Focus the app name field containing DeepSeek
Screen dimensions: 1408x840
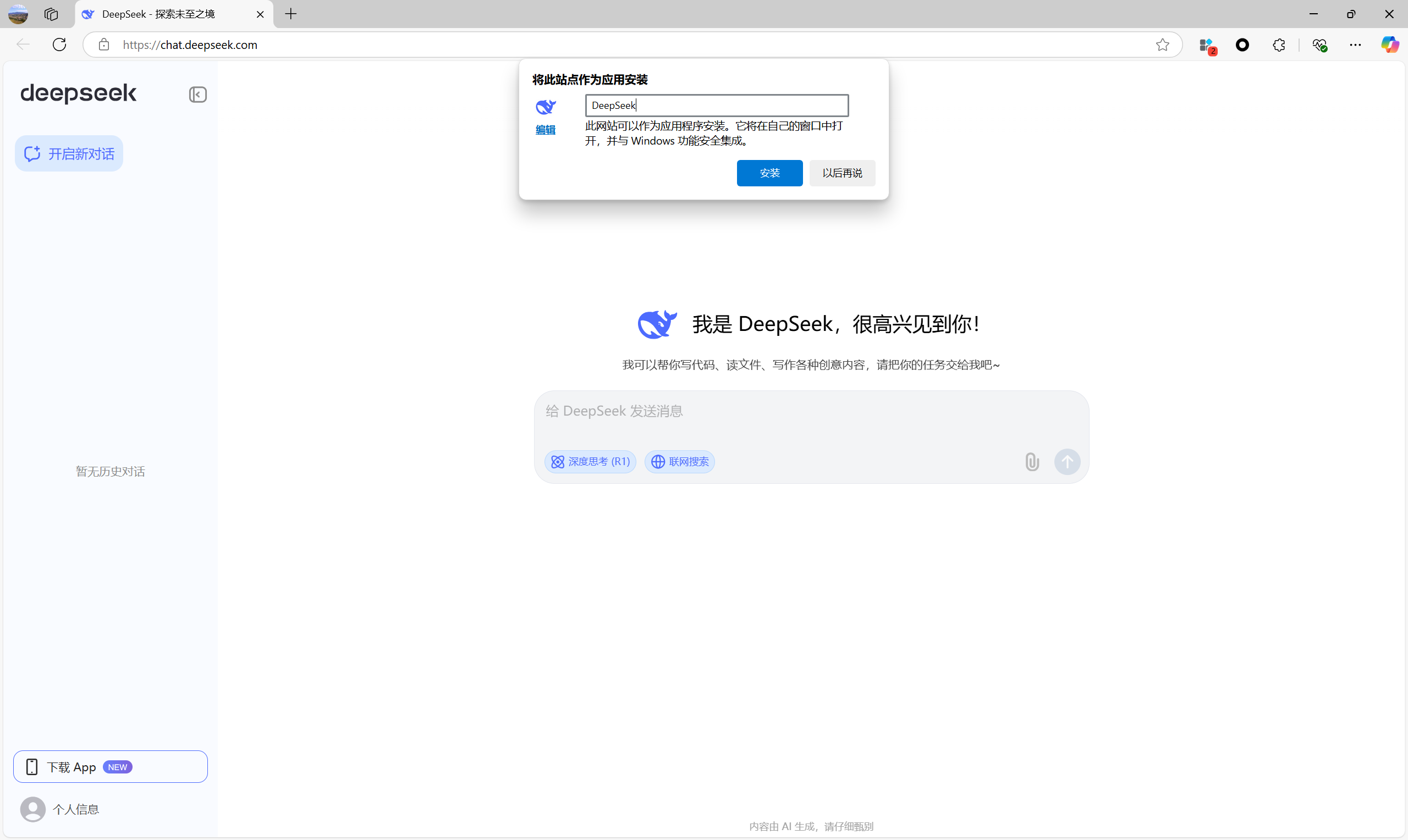point(717,106)
